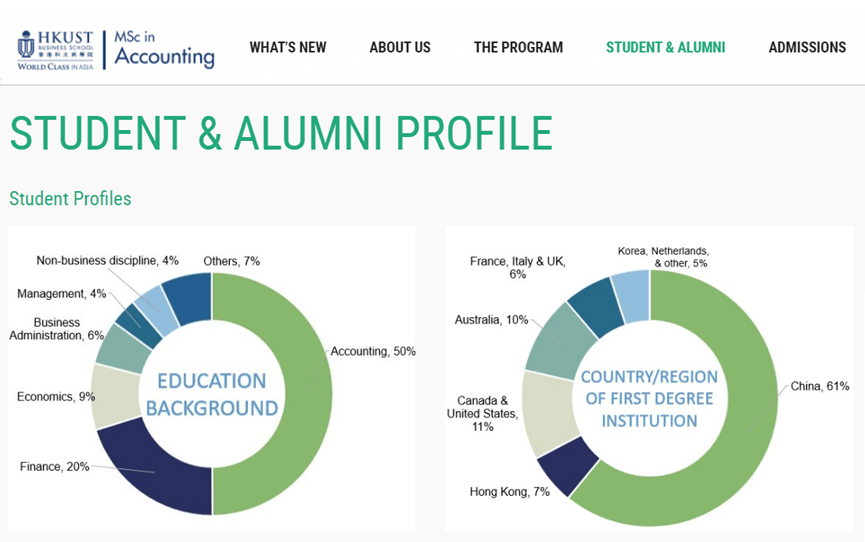Viewport: 865px width, 542px height.
Task: Click the MSc in Accounting logo text
Action: [164, 50]
